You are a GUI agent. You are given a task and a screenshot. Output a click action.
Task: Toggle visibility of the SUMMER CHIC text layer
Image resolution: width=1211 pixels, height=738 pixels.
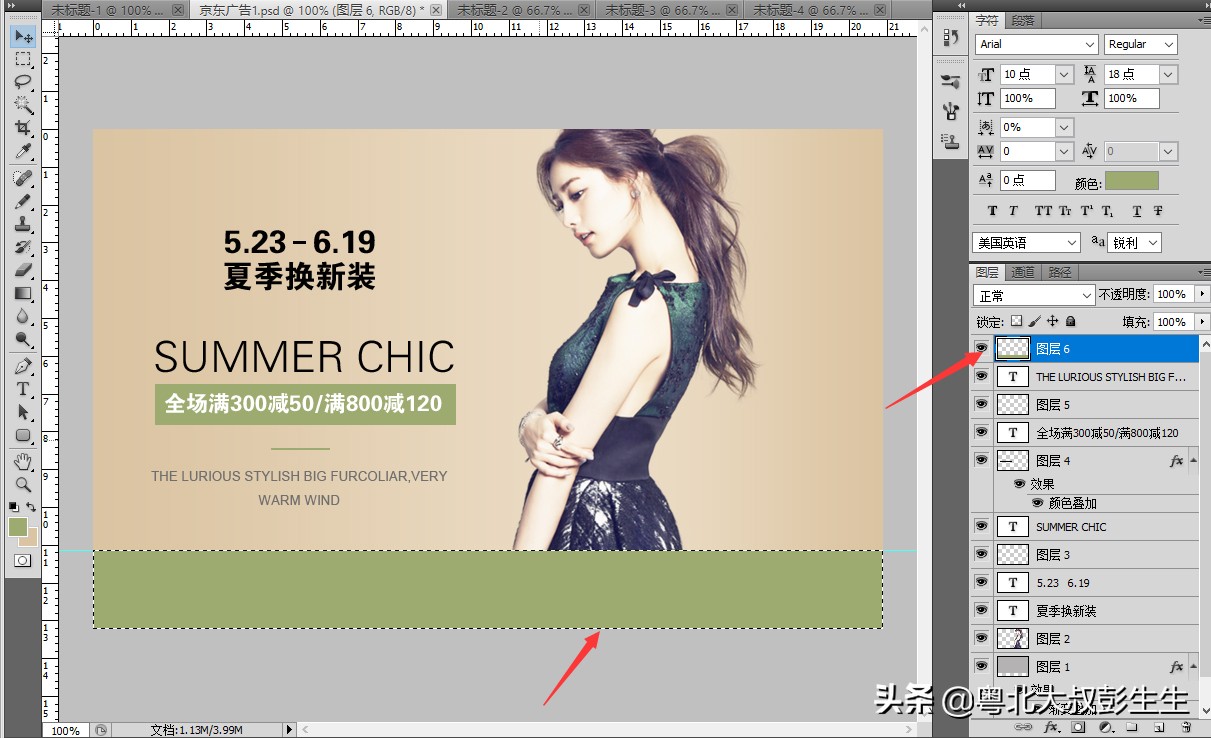click(981, 525)
